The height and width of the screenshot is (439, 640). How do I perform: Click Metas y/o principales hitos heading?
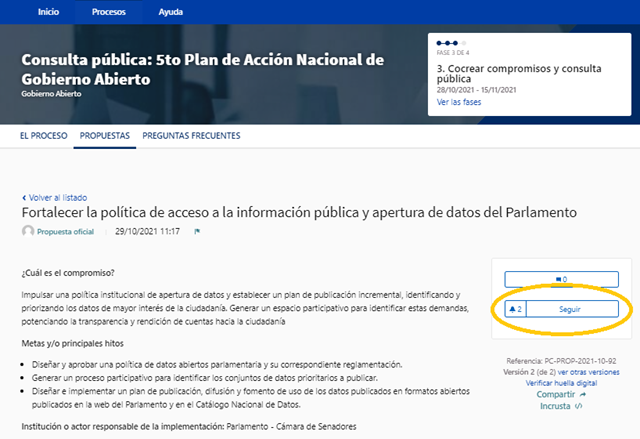[73, 344]
